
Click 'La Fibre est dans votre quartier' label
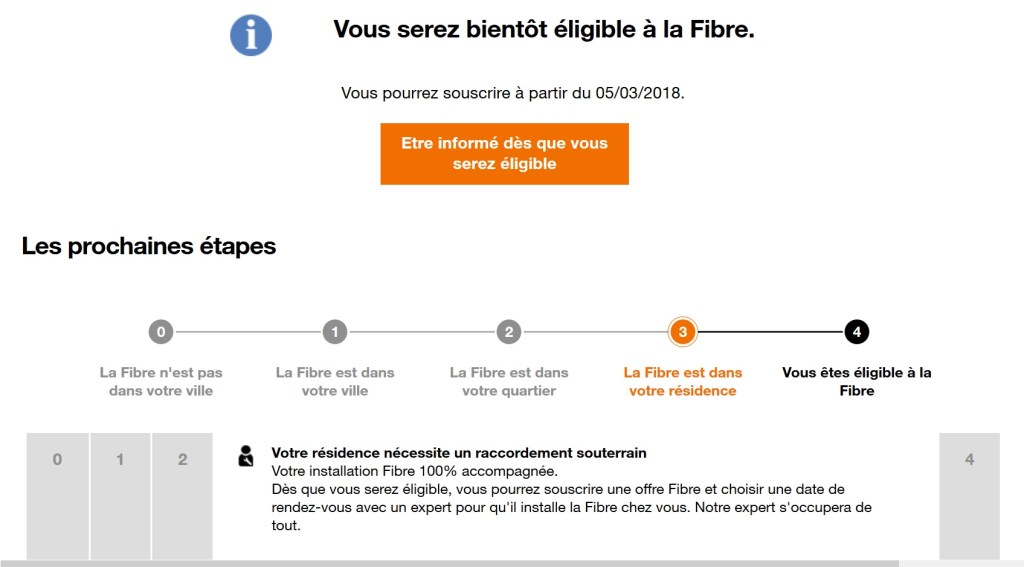[x=509, y=381]
